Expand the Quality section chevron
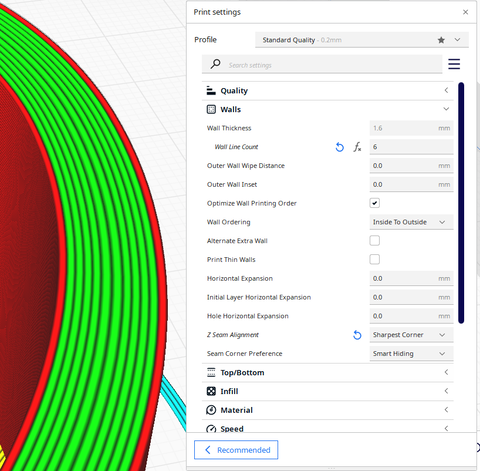 pos(446,90)
